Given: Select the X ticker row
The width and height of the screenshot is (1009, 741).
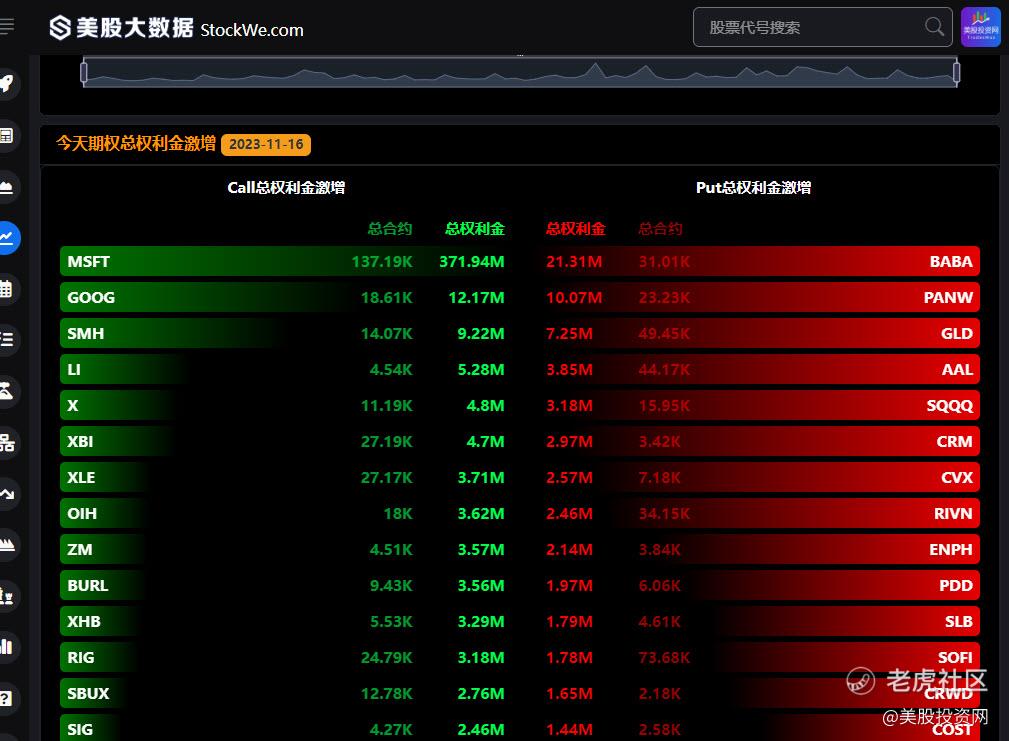Looking at the screenshot, I should click(284, 405).
